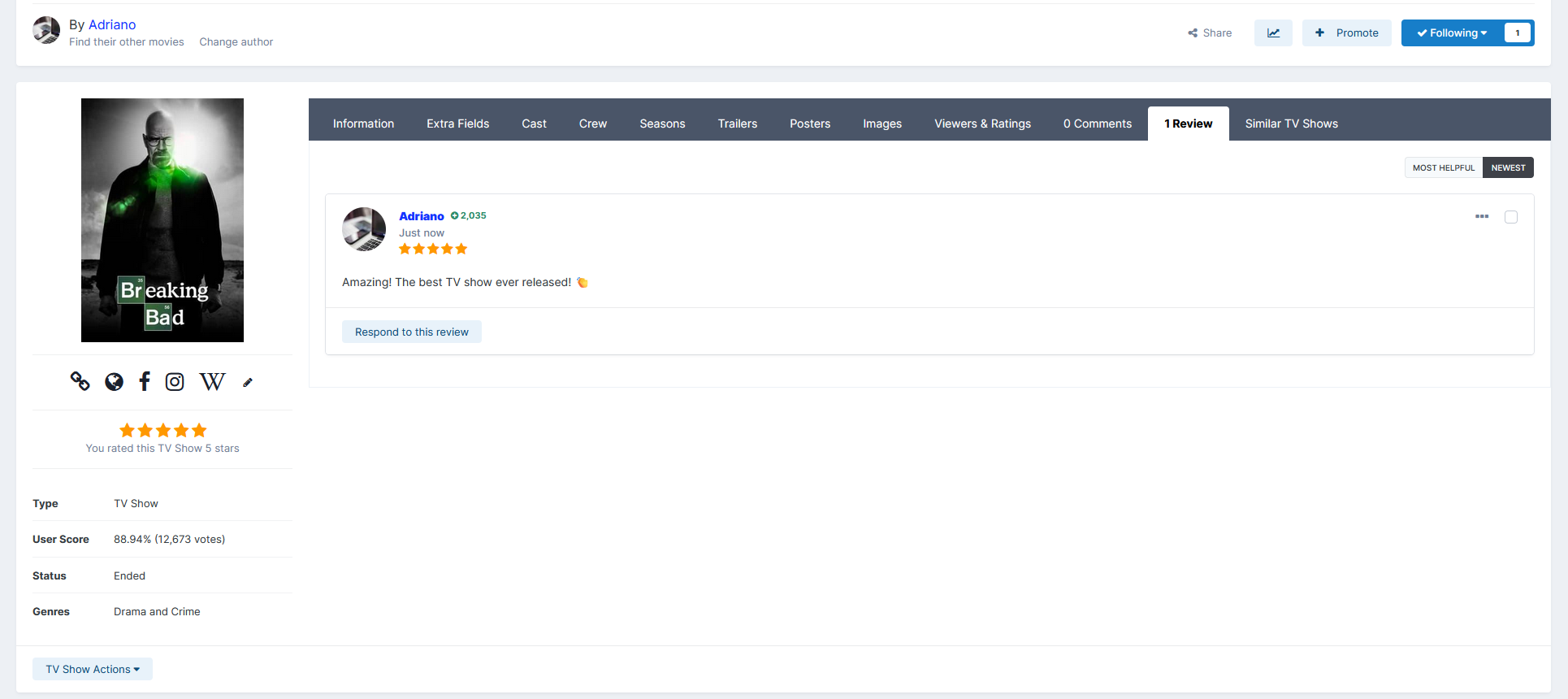Switch to the Extra Fields tab
Viewport: 1568px width, 699px height.
pyautogui.click(x=458, y=124)
